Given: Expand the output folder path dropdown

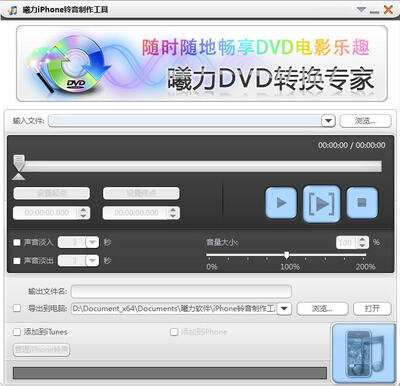Looking at the screenshot, I should point(284,308).
